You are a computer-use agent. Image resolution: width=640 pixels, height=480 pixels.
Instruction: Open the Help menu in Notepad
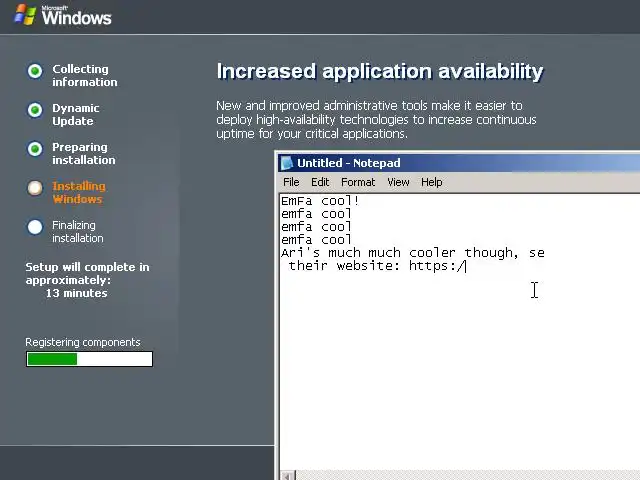(x=431, y=182)
